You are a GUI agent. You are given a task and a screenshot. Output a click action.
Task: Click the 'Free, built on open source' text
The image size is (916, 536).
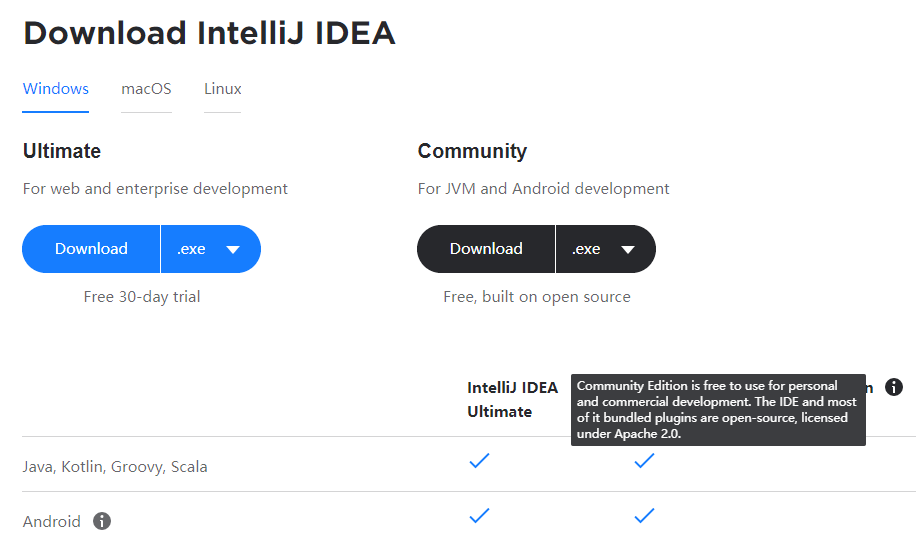[537, 297]
